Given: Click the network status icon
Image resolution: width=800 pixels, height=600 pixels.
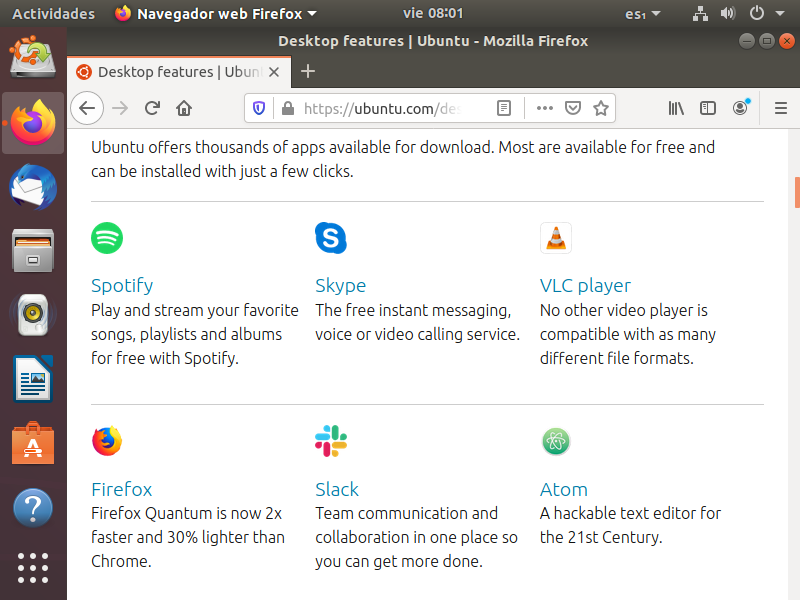Looking at the screenshot, I should click(x=701, y=13).
